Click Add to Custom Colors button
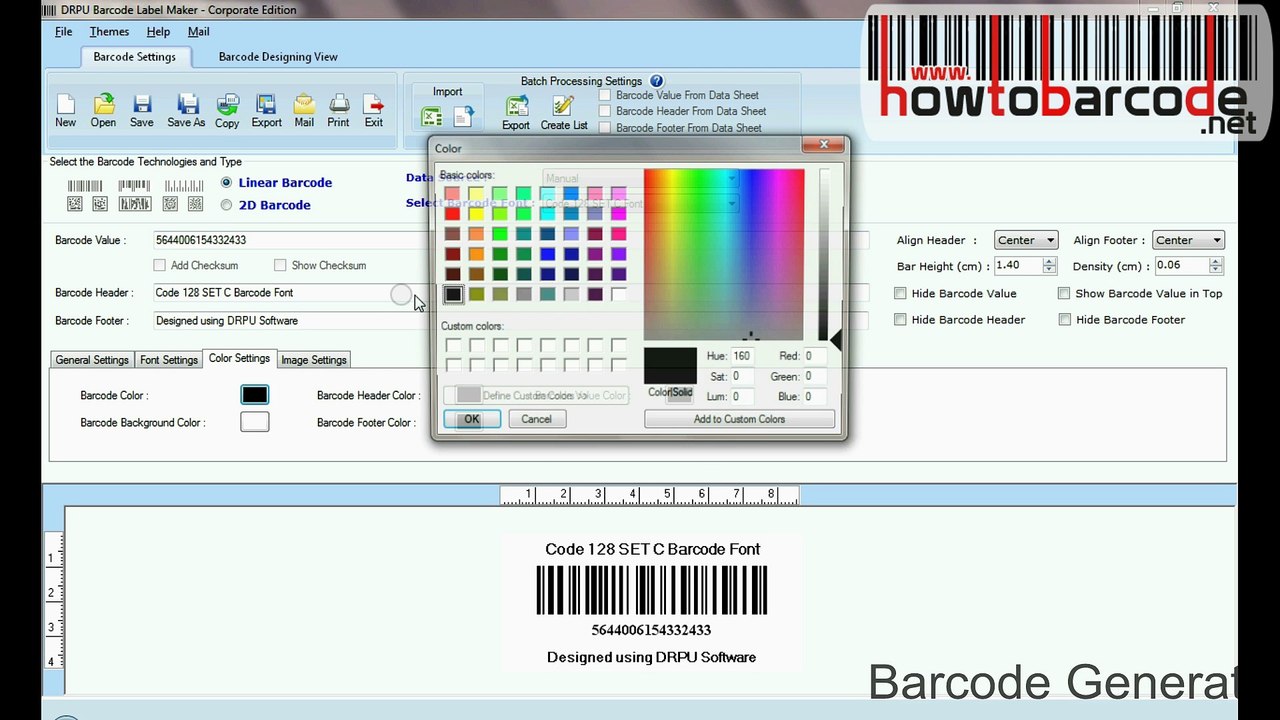Image resolution: width=1280 pixels, height=720 pixels. (x=739, y=419)
